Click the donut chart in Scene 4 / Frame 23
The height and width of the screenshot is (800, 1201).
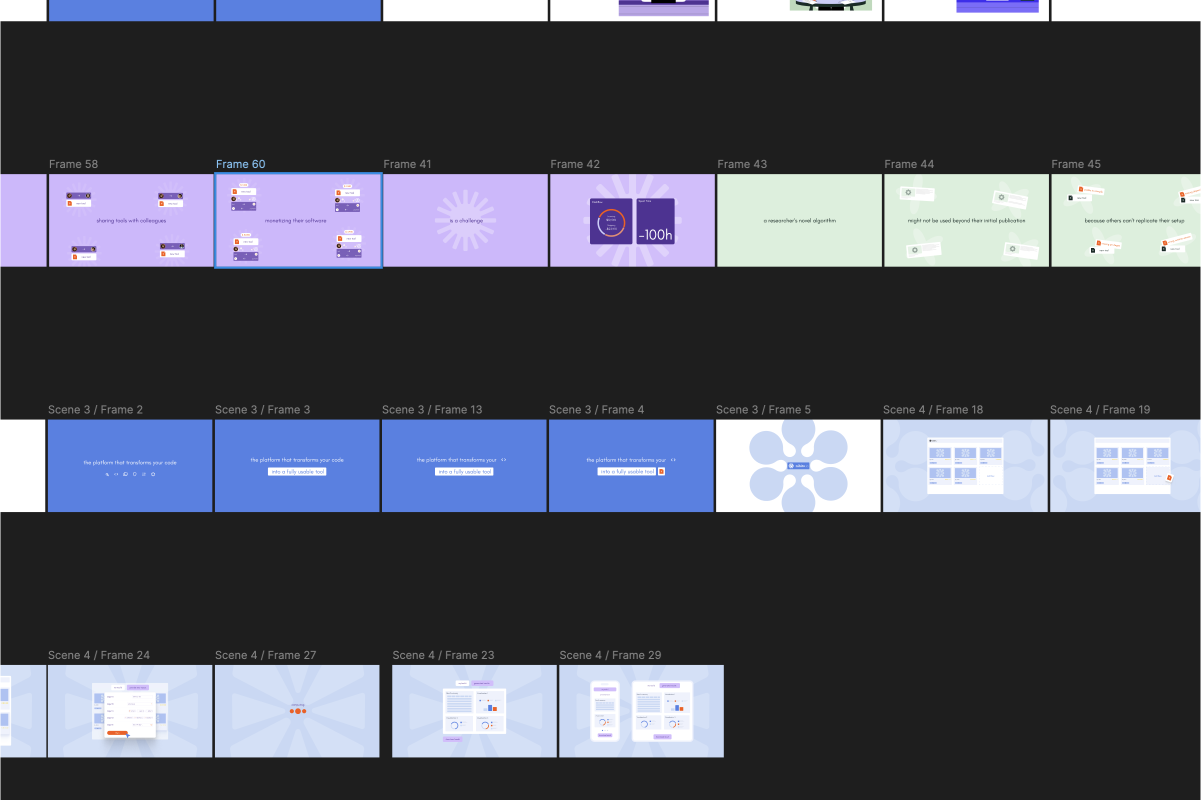(455, 724)
